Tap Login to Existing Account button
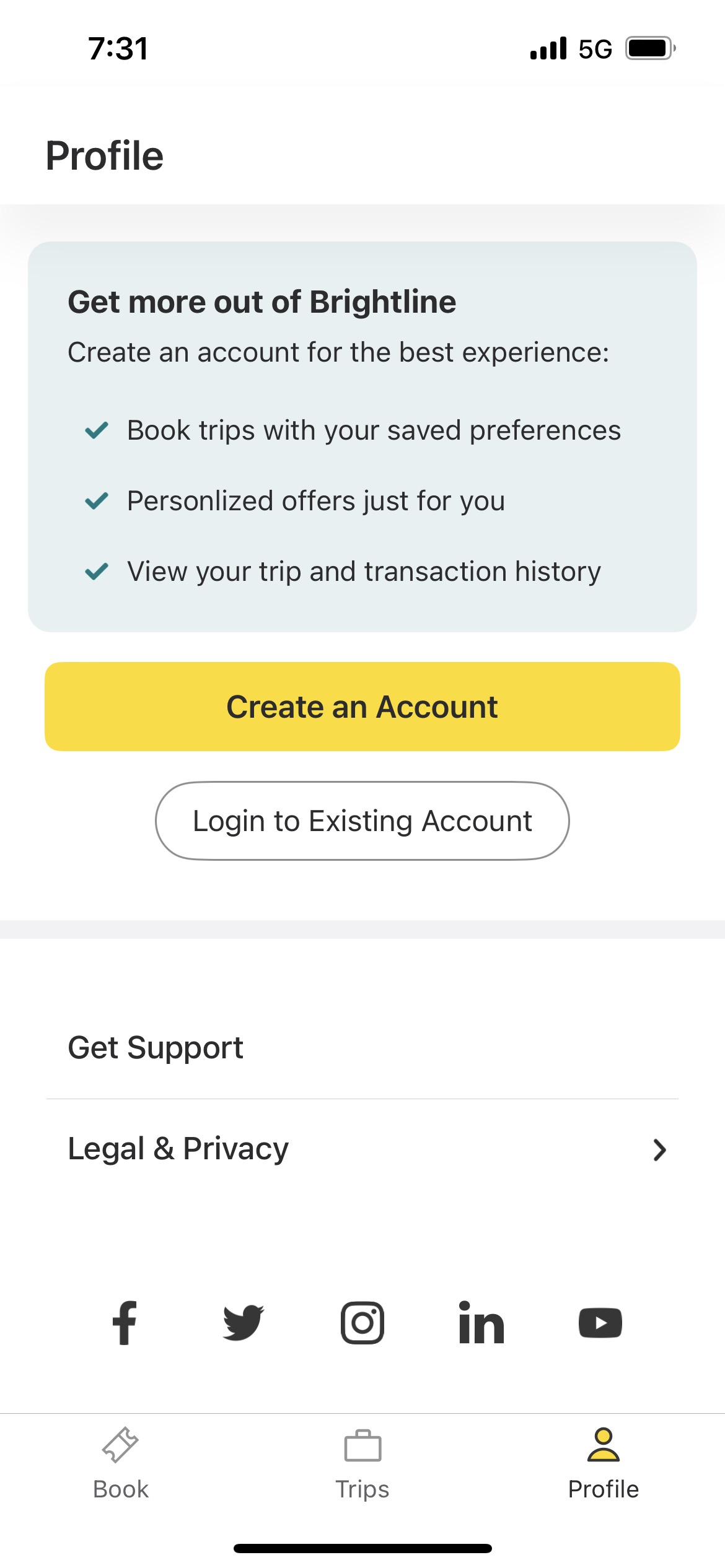This screenshot has height=1568, width=725. tap(362, 821)
